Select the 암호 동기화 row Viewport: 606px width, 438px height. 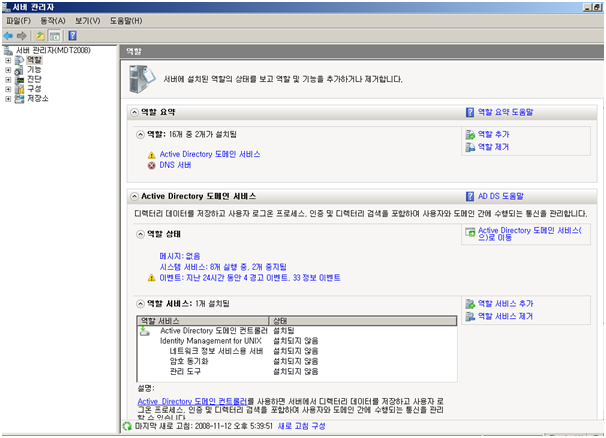(x=296, y=361)
